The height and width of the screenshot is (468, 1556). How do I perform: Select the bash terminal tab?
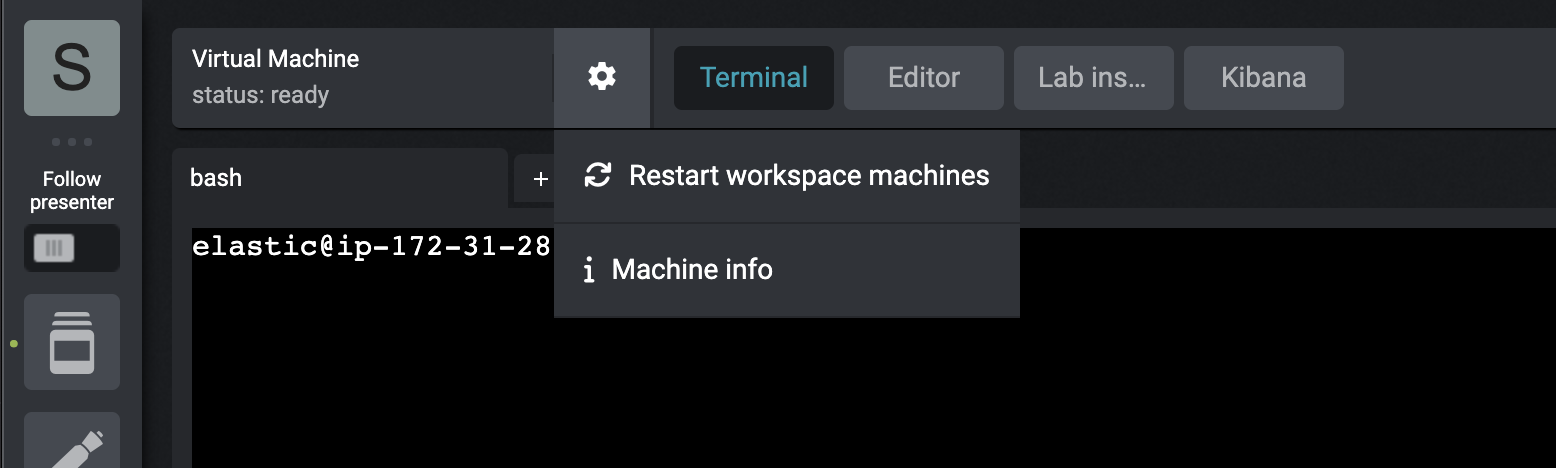point(340,178)
